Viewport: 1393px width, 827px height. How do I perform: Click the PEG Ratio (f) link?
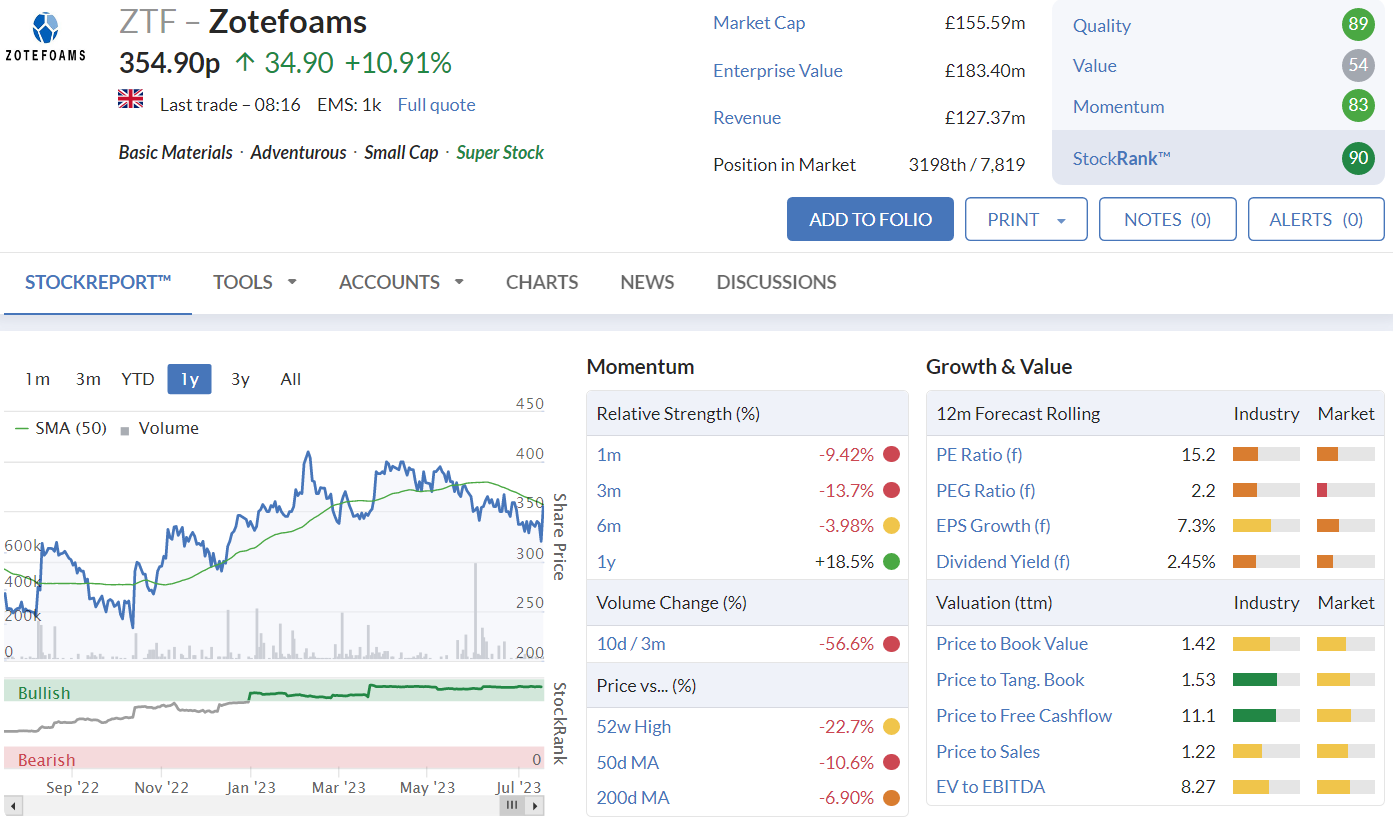click(985, 491)
